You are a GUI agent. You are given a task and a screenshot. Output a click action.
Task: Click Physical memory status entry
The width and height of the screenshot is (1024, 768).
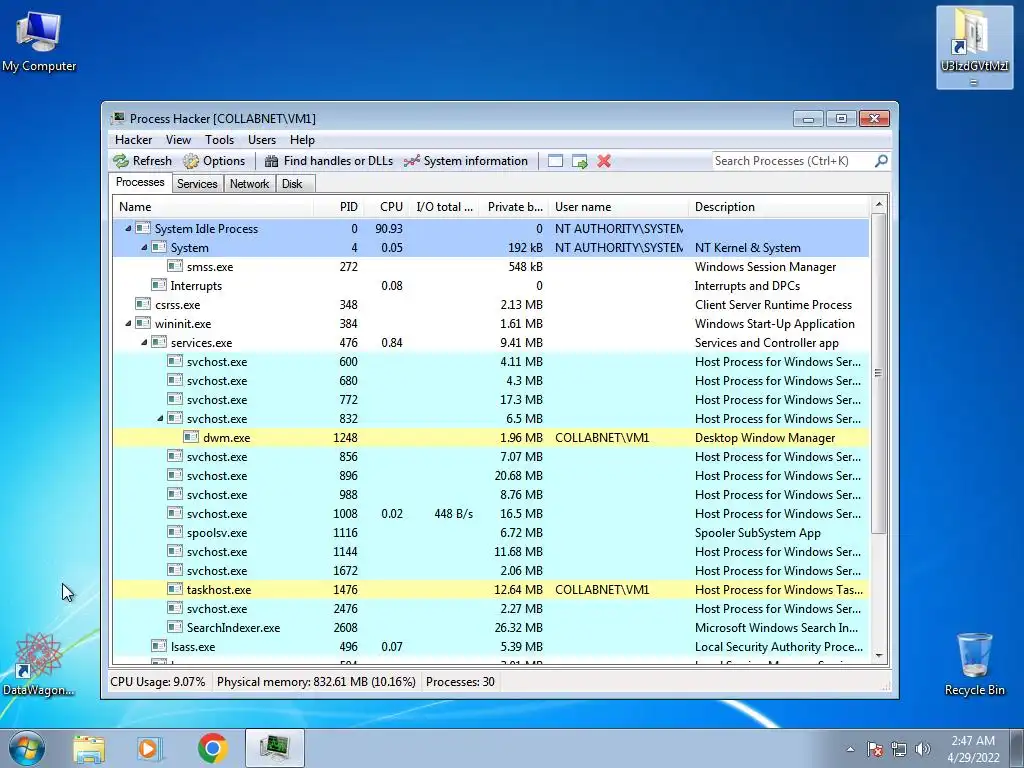316,682
